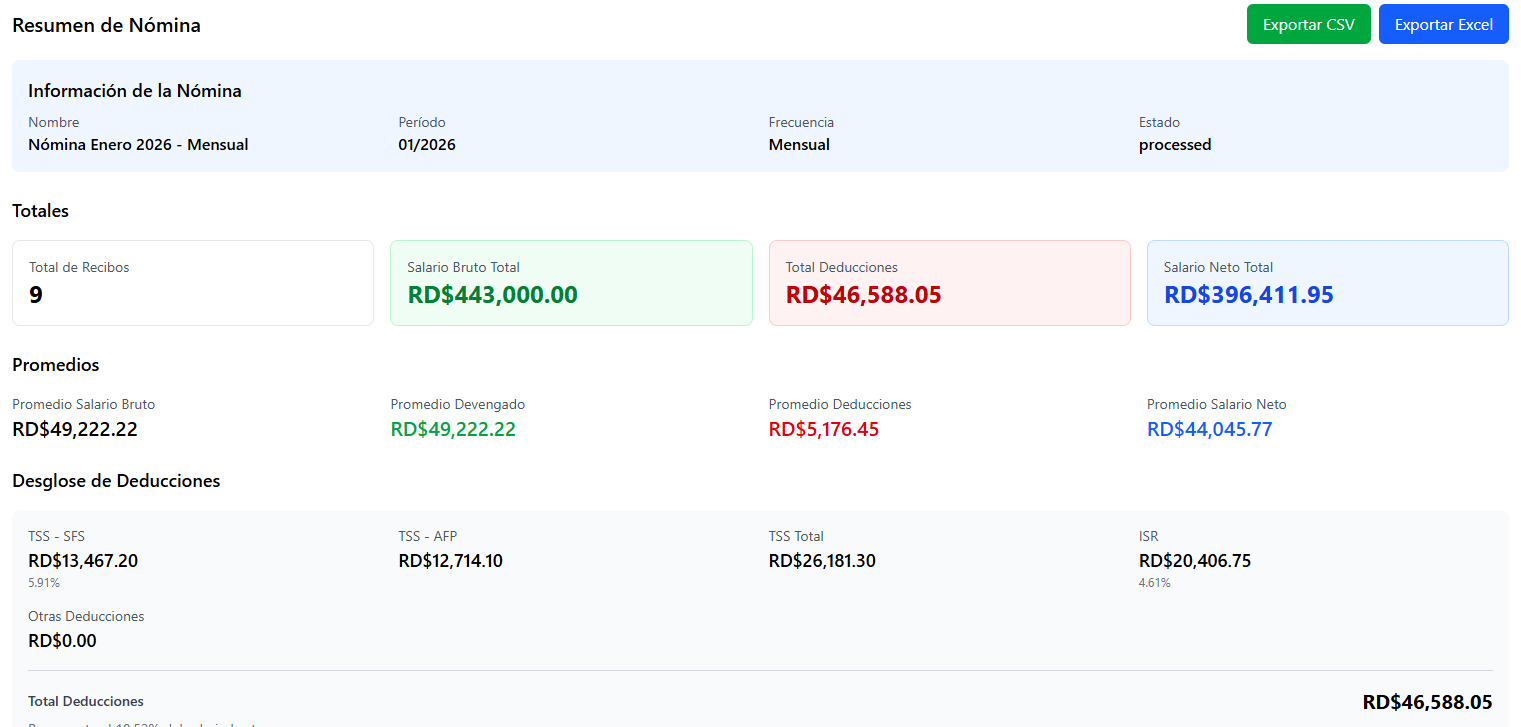Click the red Promedio Deducciones amount
The image size is (1521, 727).
824,430
